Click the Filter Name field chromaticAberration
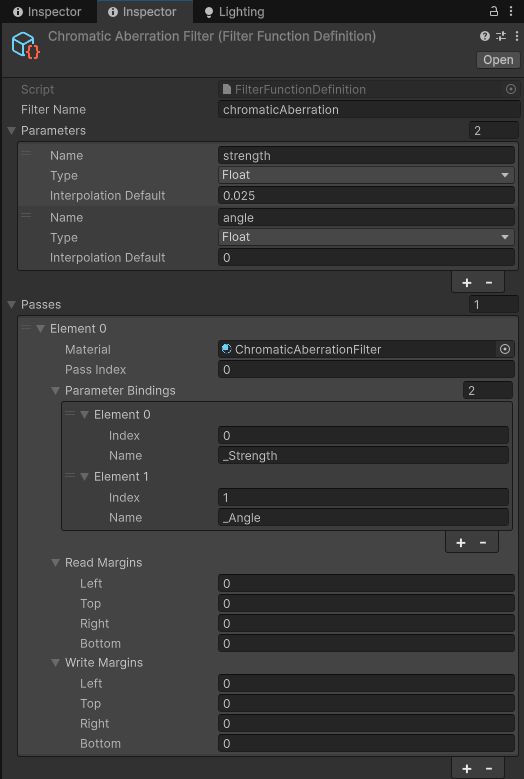The height and width of the screenshot is (779, 524). pyautogui.click(x=369, y=110)
